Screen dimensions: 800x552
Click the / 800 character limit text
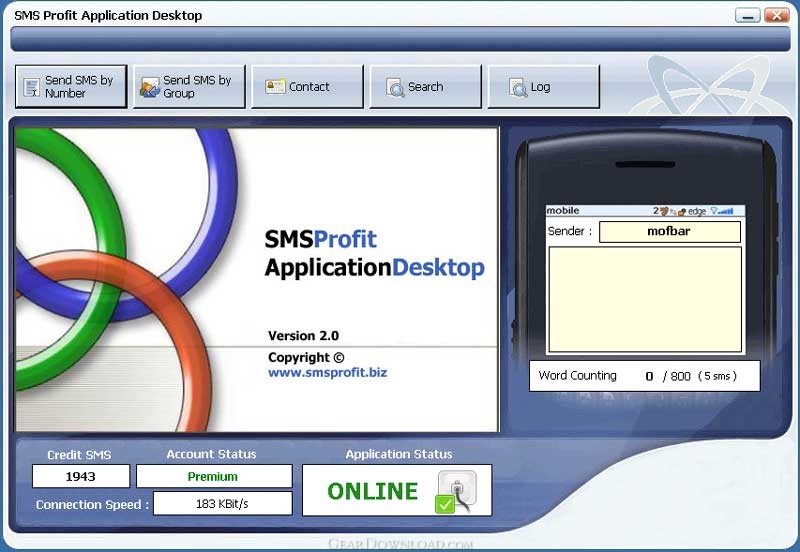click(677, 377)
